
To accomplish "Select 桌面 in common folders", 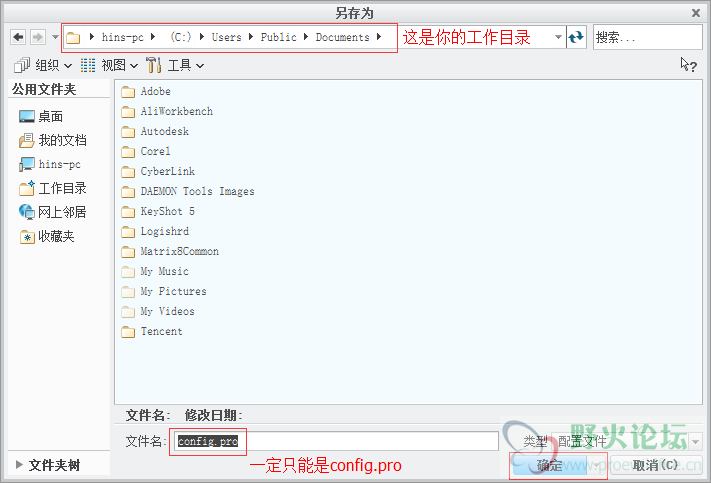I will pyautogui.click(x=41, y=117).
